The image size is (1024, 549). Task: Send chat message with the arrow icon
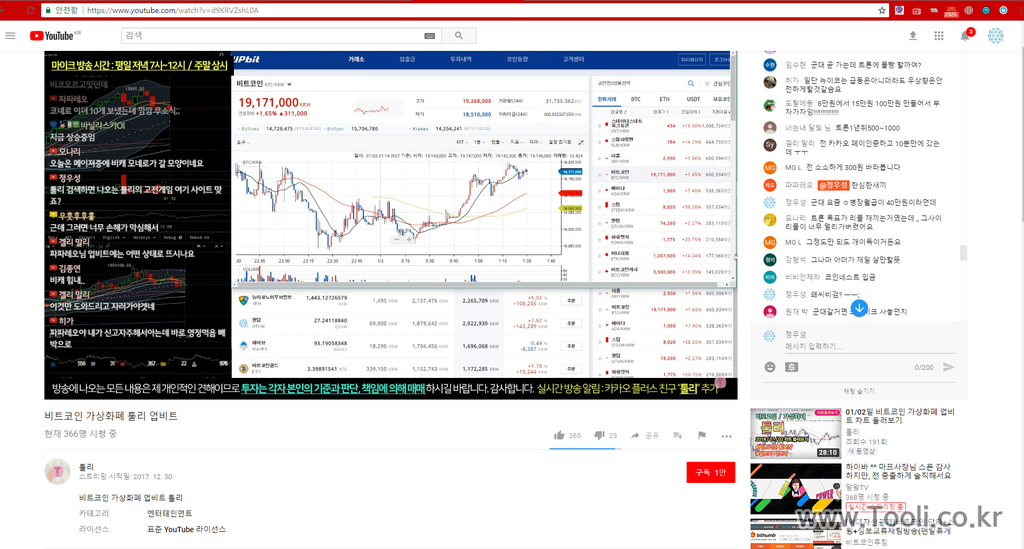[x=948, y=367]
